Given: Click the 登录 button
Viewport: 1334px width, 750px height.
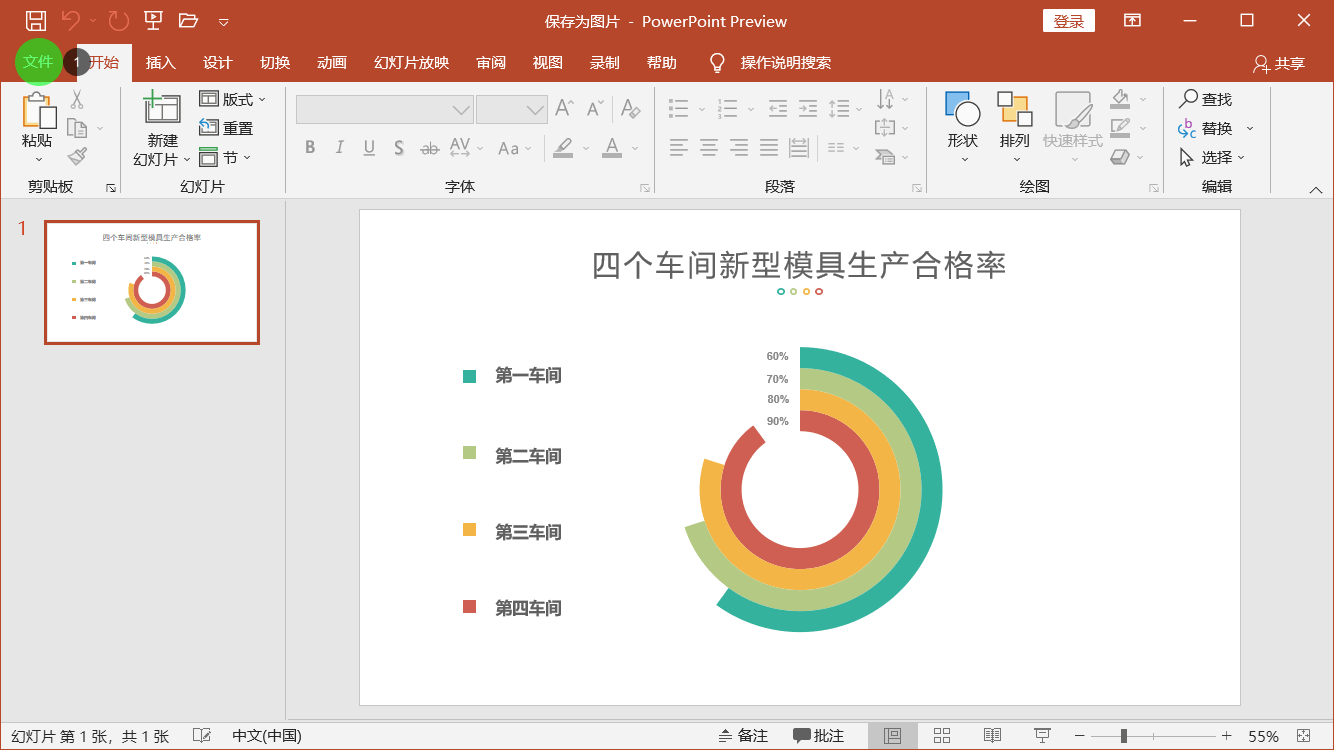Looking at the screenshot, I should click(x=1069, y=21).
